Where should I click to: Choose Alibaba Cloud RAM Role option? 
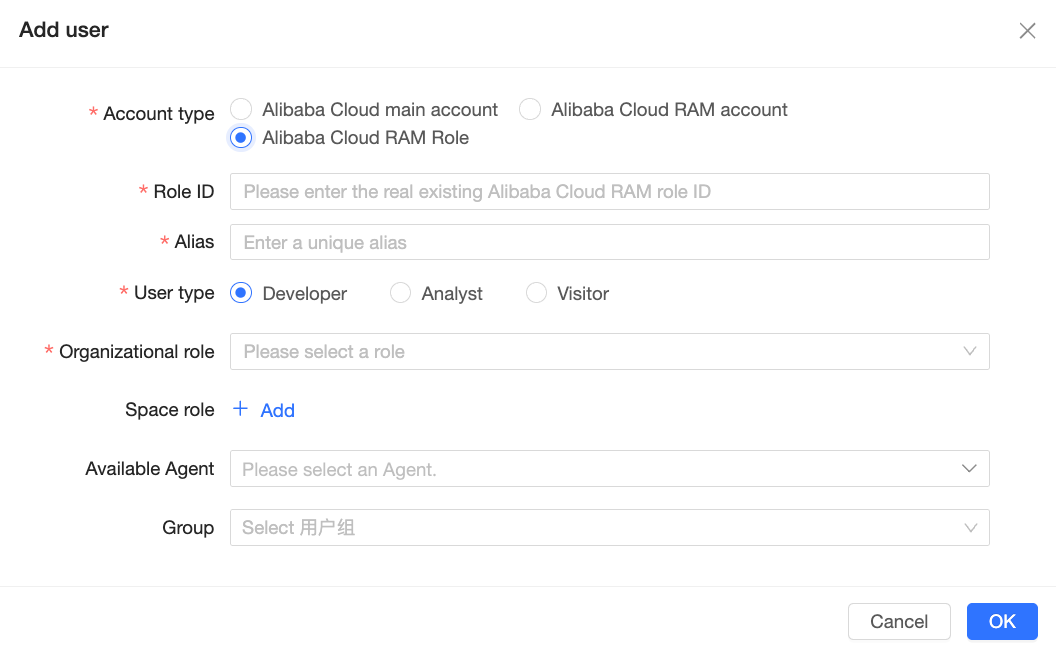(x=241, y=137)
